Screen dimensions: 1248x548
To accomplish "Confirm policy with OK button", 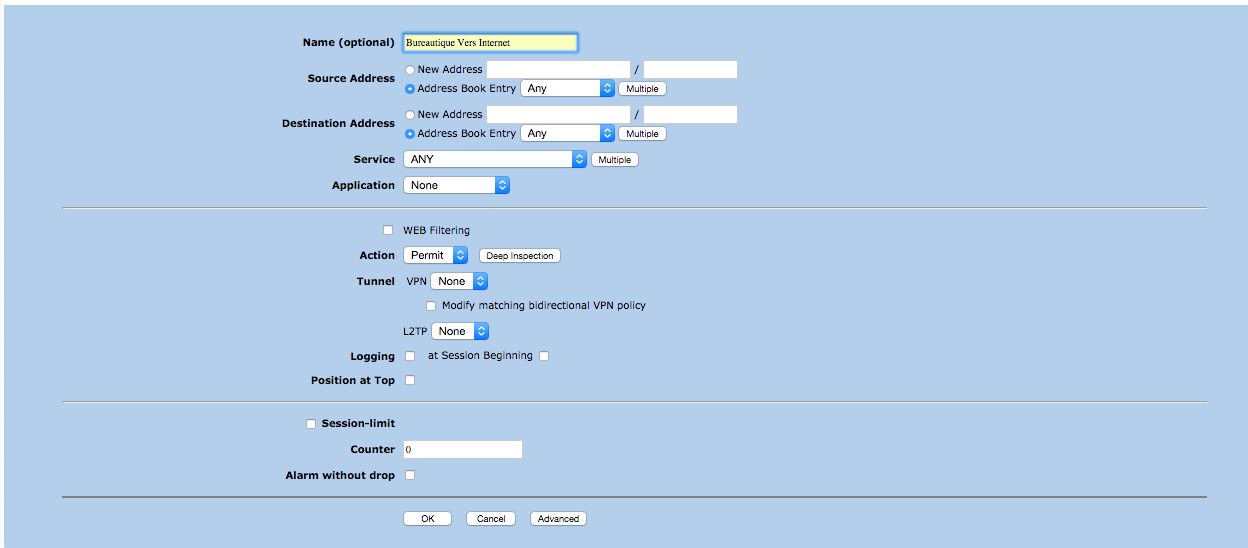I will pyautogui.click(x=427, y=519).
